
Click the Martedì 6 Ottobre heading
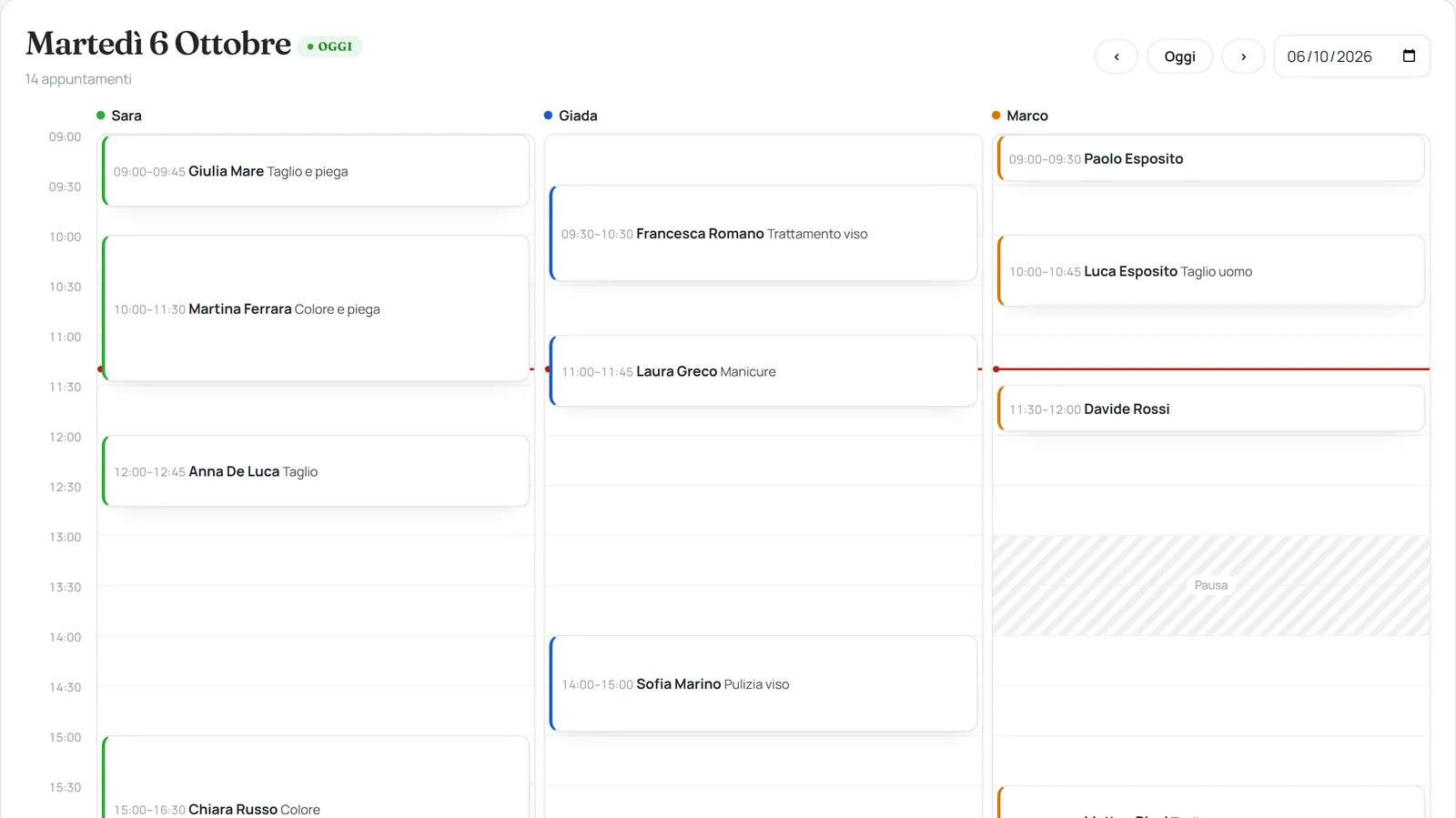[x=158, y=44]
